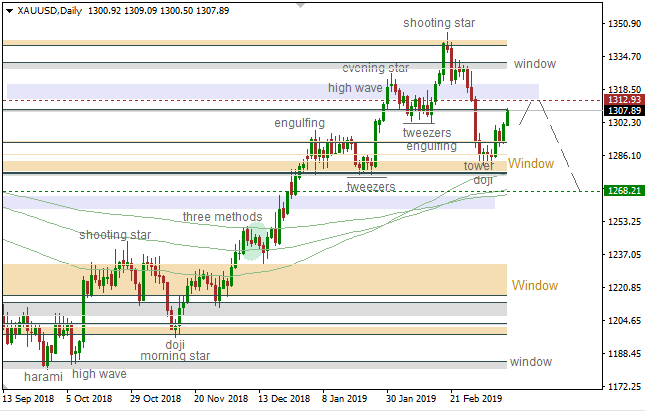645x411 pixels.
Task: Click the "morning star" pattern annotation
Action: click(174, 355)
